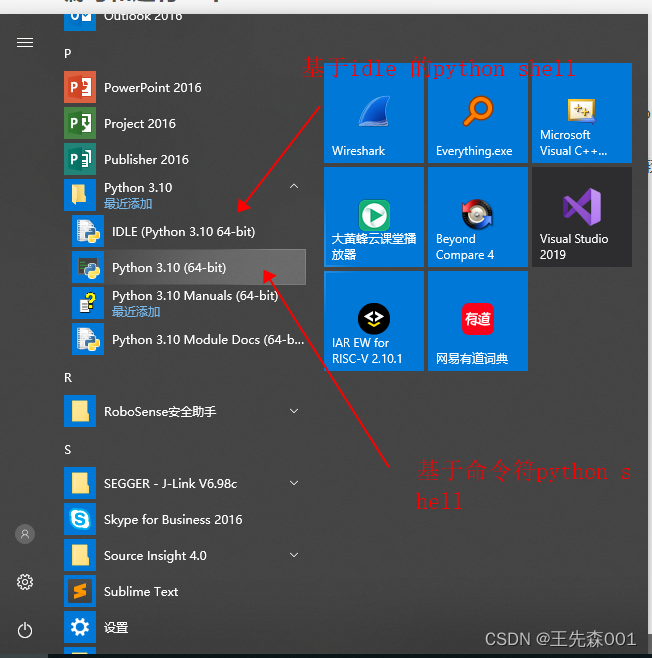Click the Publisher 2016 icon

pos(80,159)
